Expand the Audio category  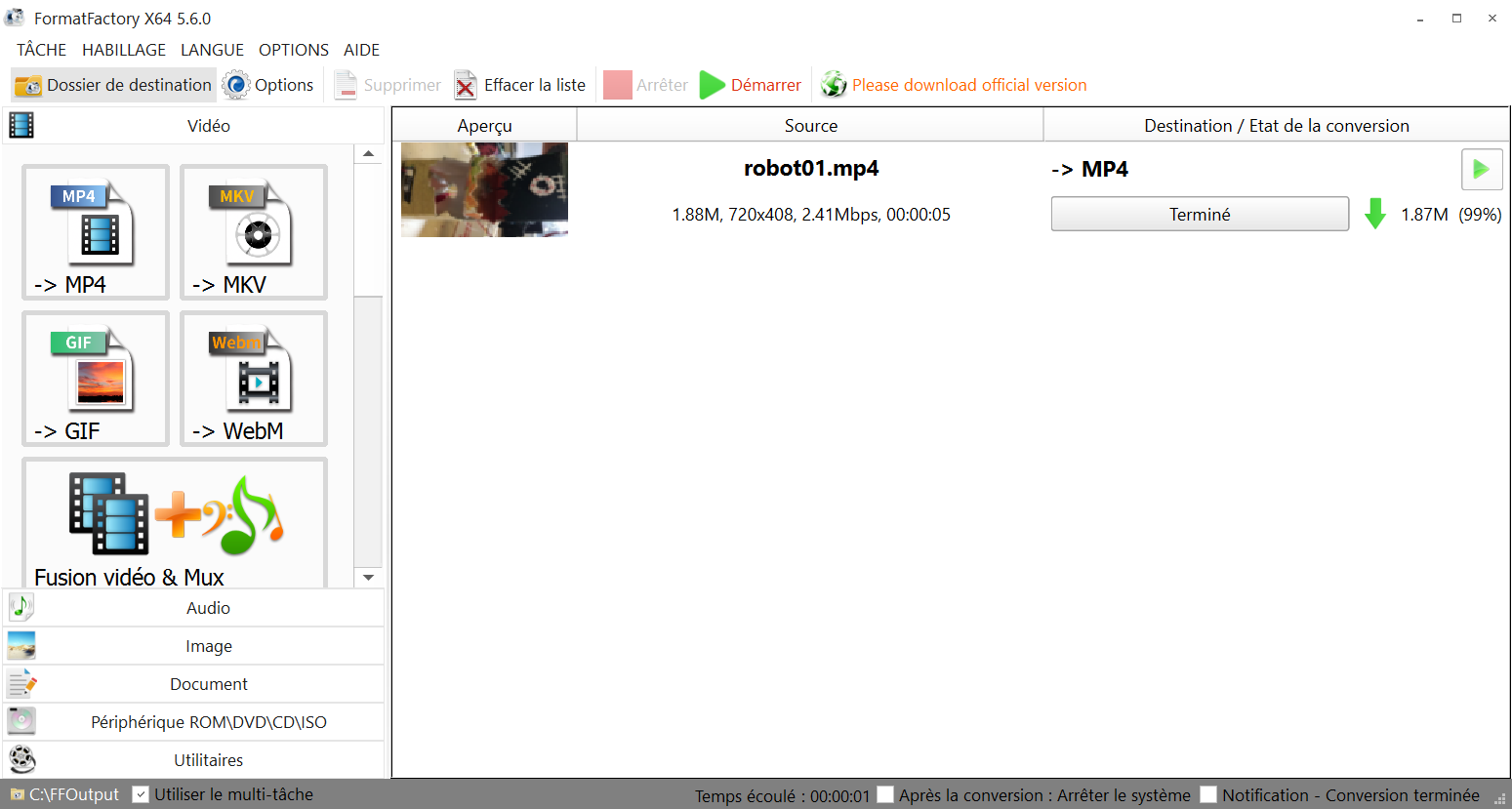click(193, 608)
